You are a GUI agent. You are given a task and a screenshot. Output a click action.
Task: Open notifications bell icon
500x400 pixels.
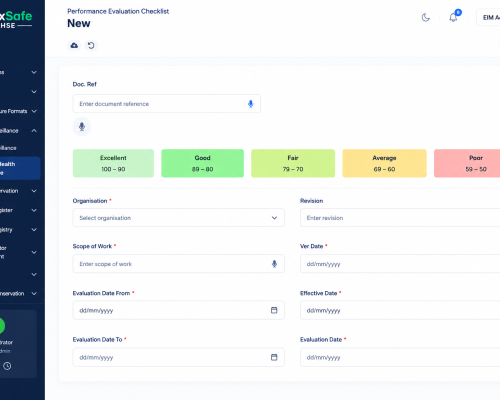453,17
